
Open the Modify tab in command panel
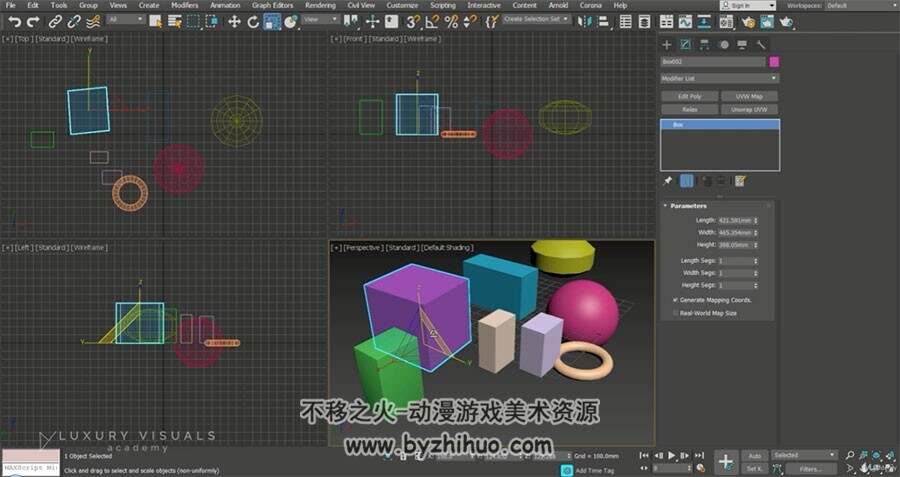tap(685, 45)
